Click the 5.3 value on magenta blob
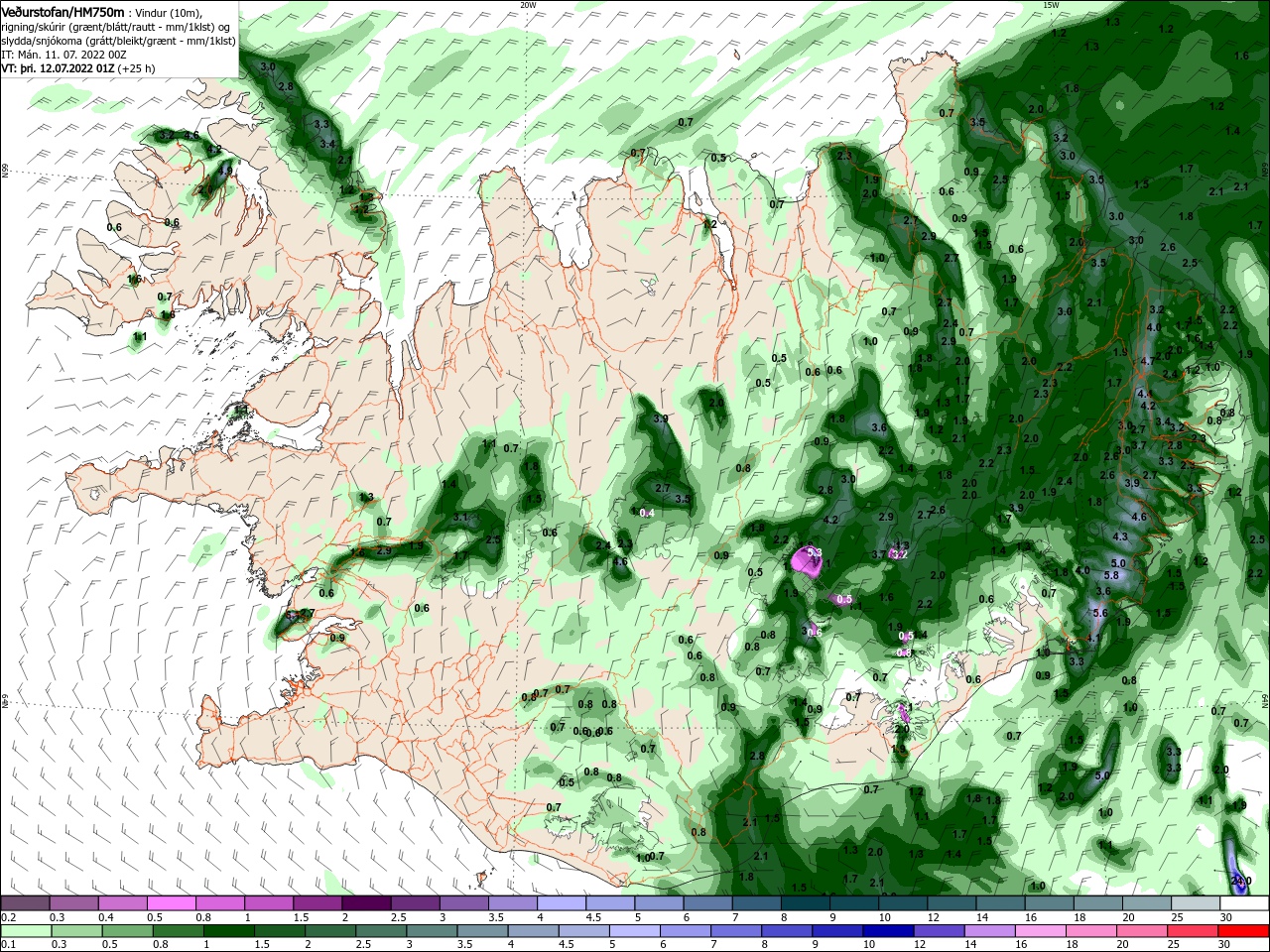 [815, 552]
